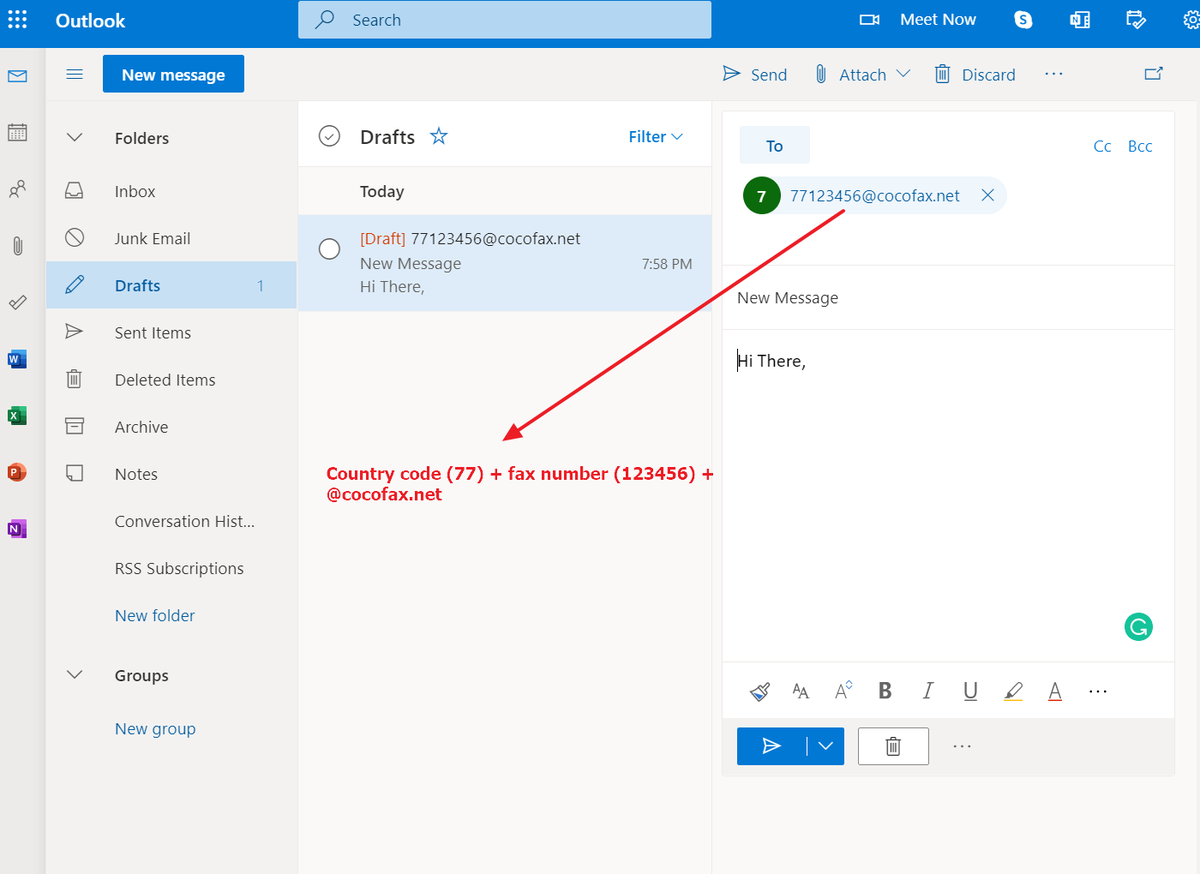This screenshot has height=874, width=1200.
Task: Click Discard in top toolbar
Action: click(x=975, y=74)
